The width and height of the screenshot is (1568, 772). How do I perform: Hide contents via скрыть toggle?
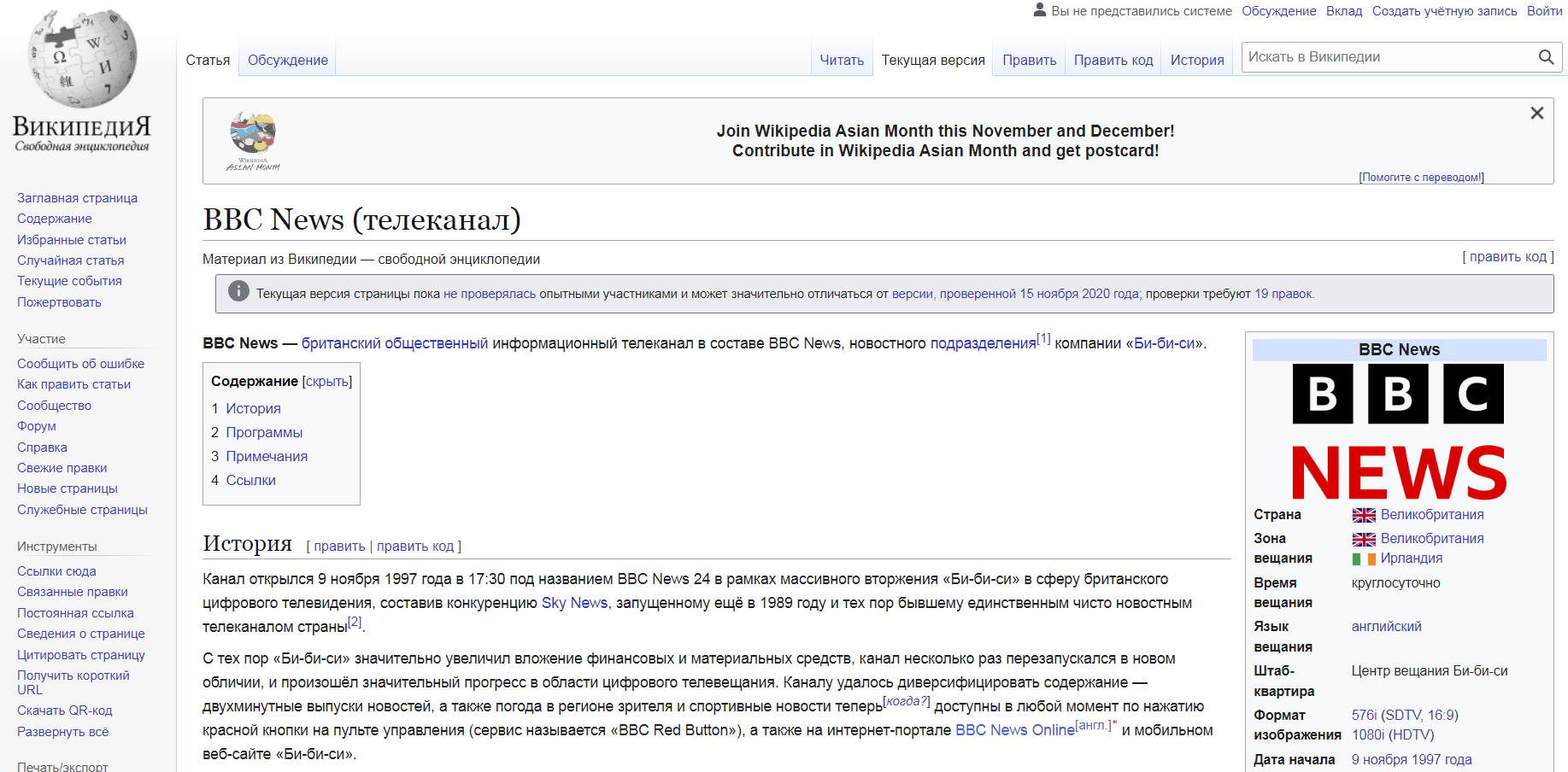point(327,382)
